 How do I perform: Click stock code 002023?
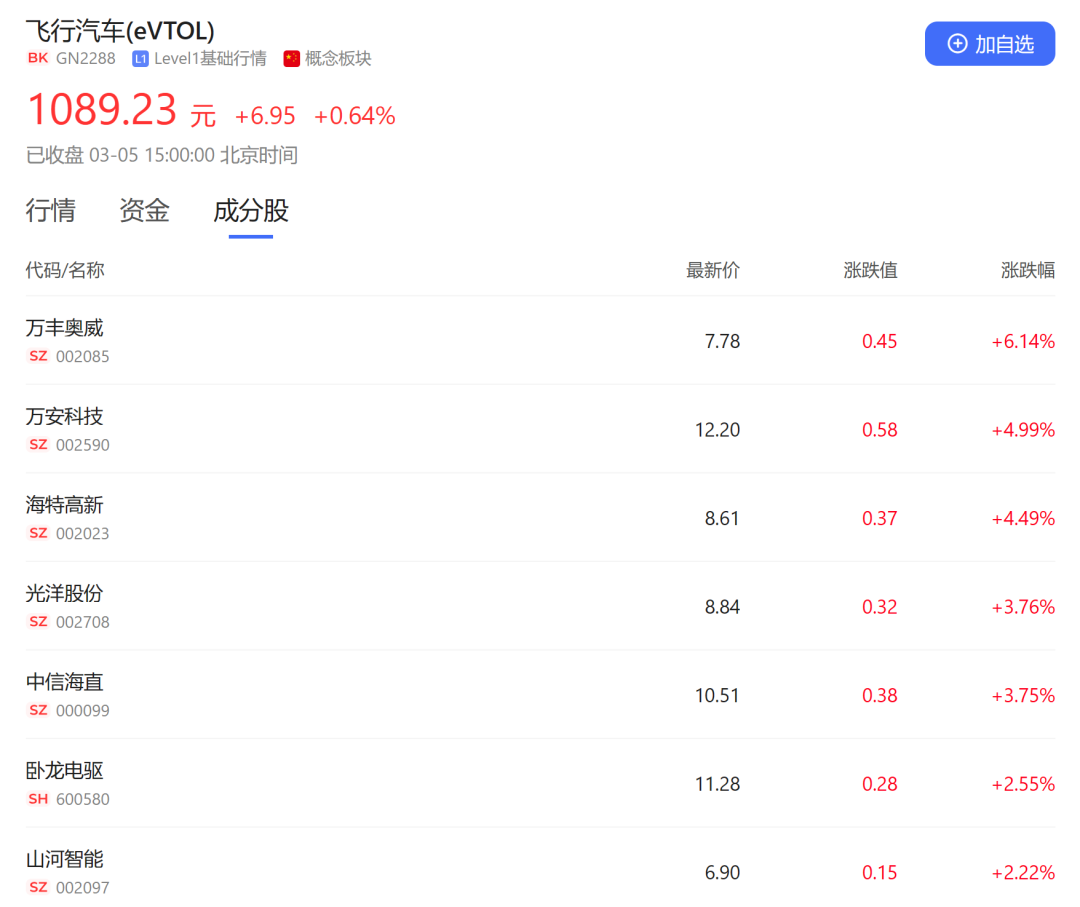pyautogui.click(x=83, y=534)
